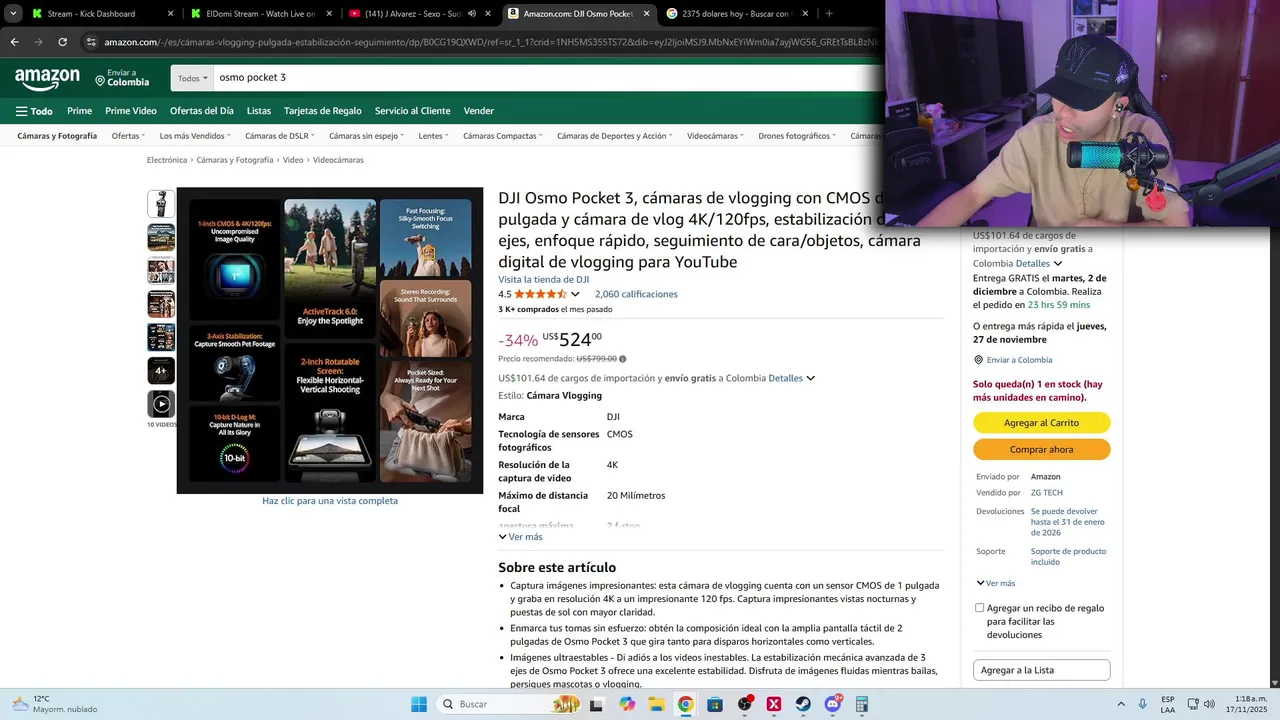Click the 4+ more images thumbnail
This screenshot has width=1280, height=720.
(x=161, y=371)
